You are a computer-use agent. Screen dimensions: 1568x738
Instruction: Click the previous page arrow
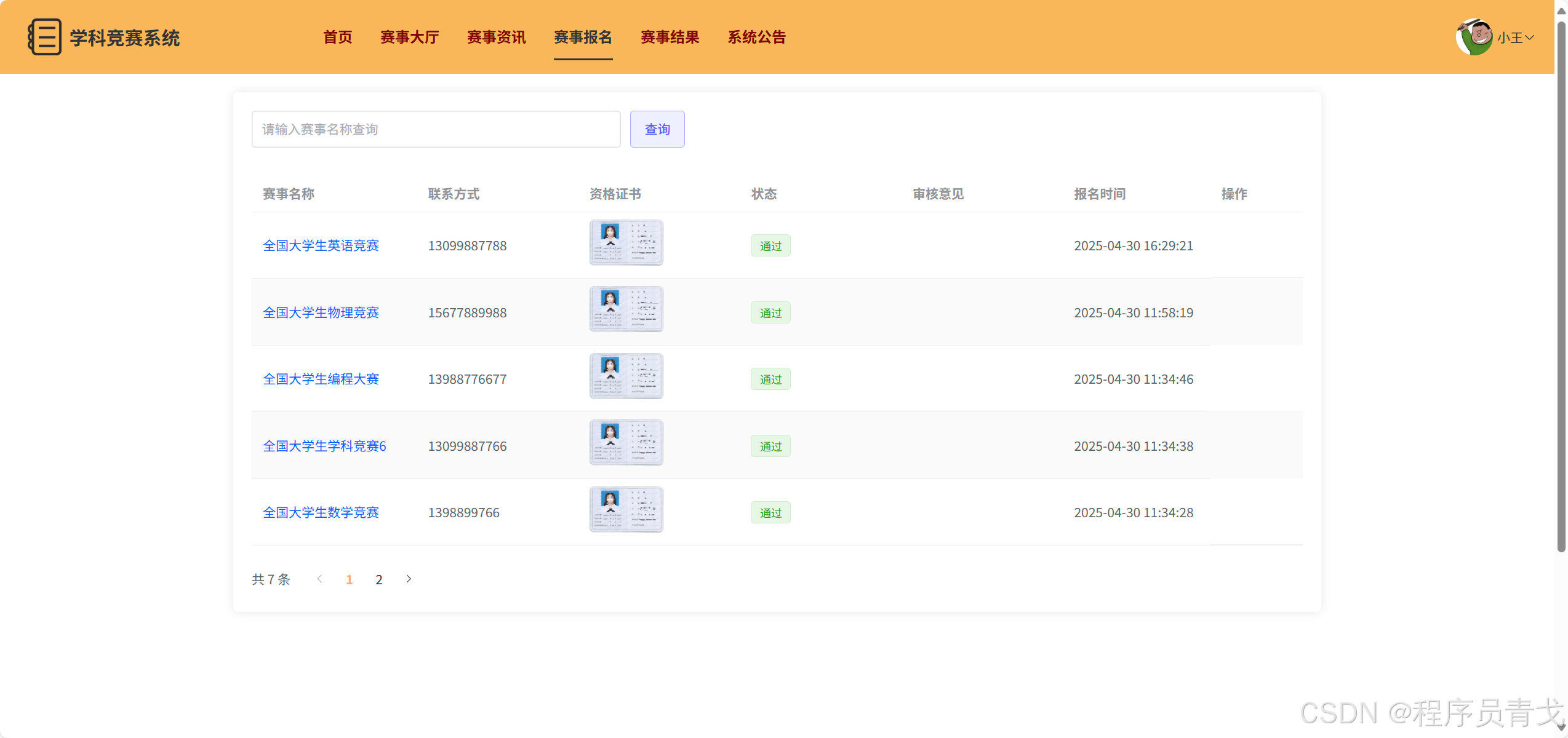[319, 579]
